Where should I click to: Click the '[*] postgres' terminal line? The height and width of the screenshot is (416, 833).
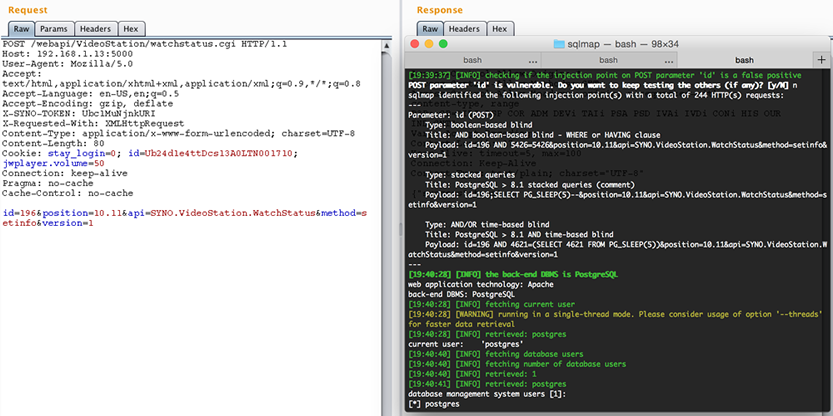(x=434, y=404)
